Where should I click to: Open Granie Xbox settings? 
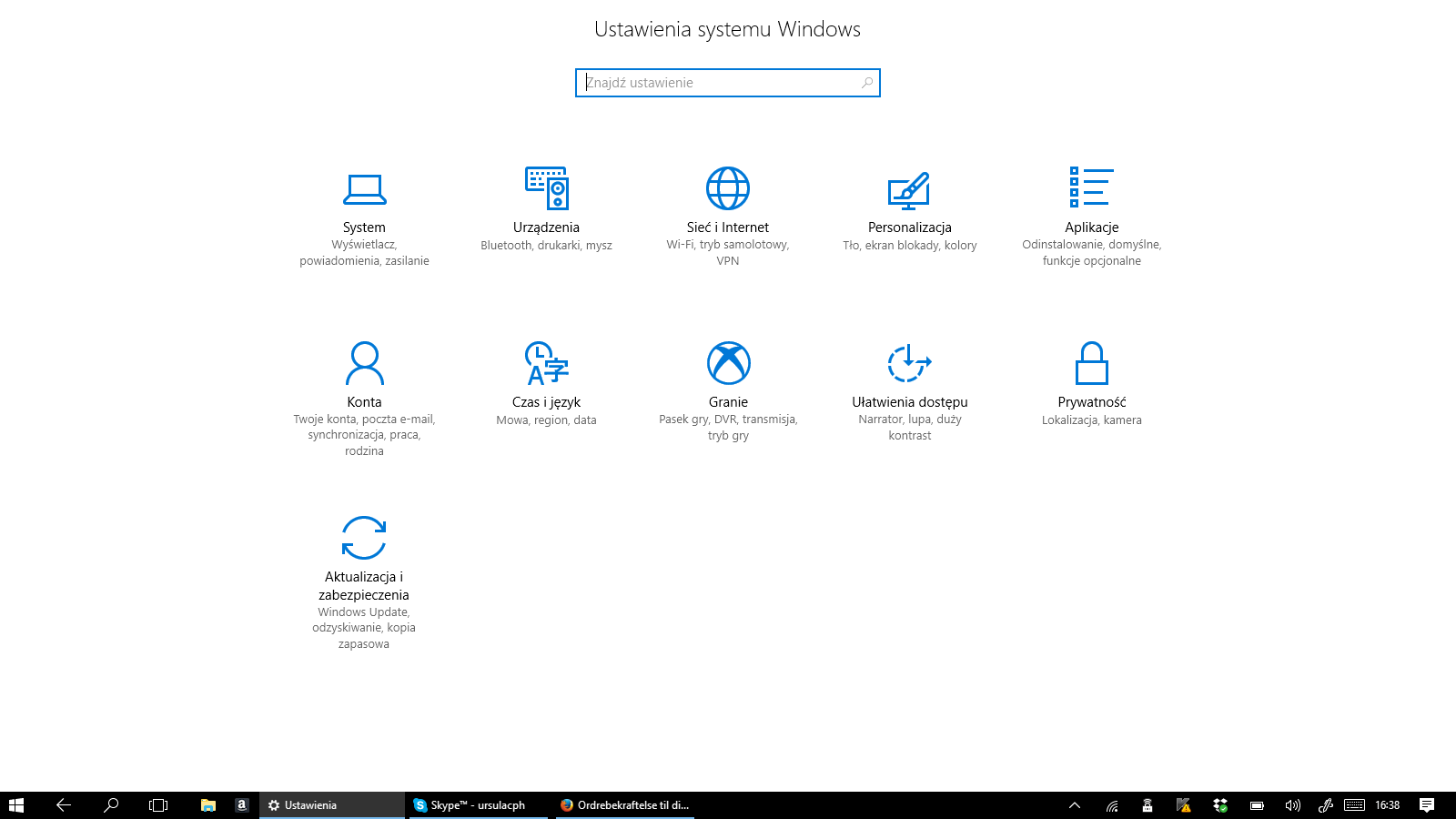[x=728, y=391]
